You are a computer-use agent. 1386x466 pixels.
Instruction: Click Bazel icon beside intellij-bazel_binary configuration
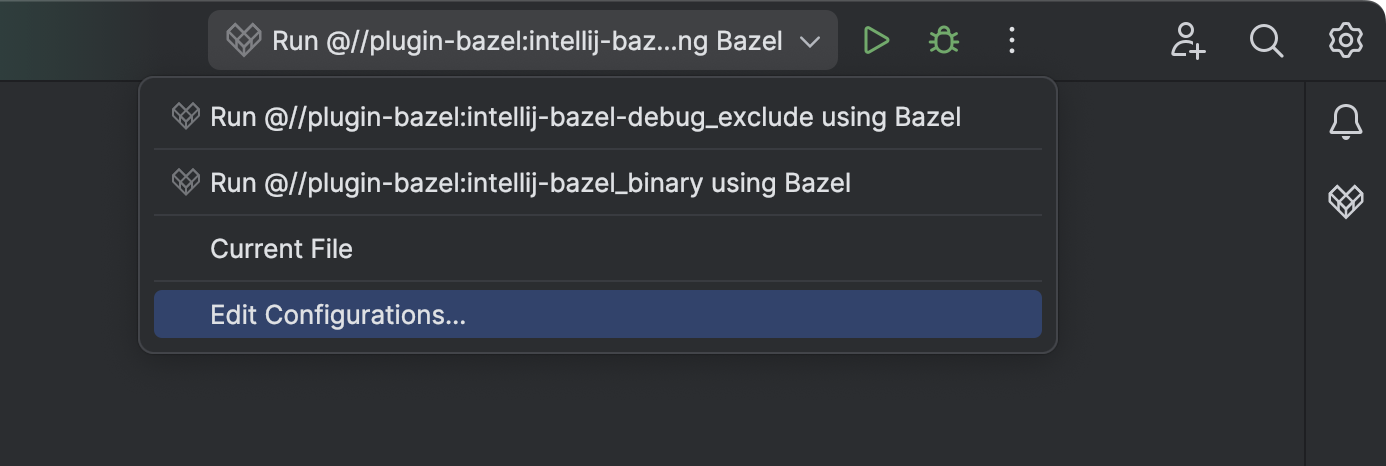click(186, 183)
